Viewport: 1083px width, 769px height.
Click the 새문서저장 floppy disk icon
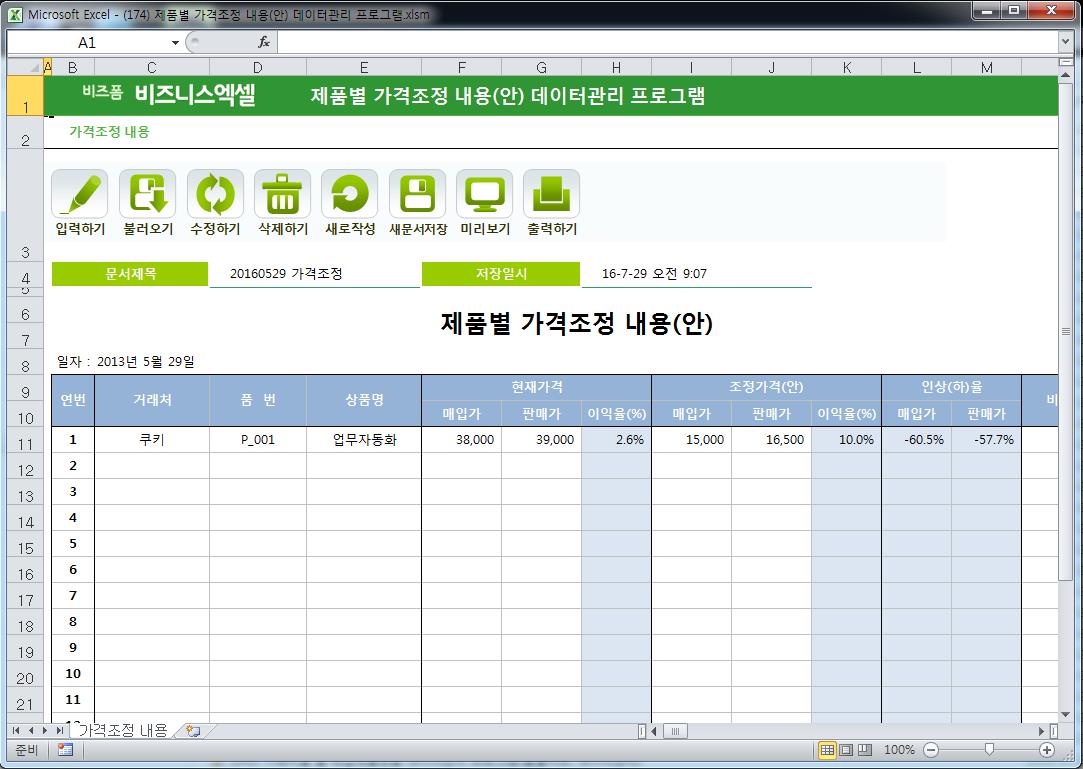click(417, 194)
